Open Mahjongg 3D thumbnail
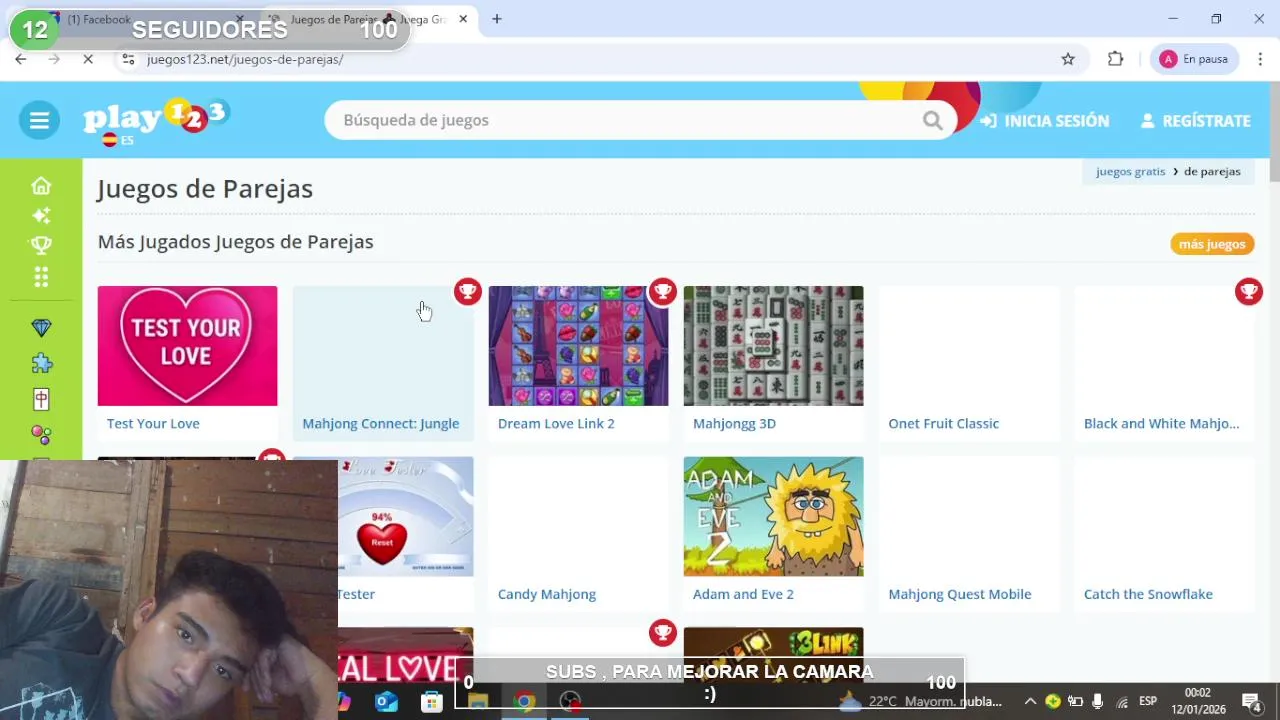 click(x=773, y=346)
